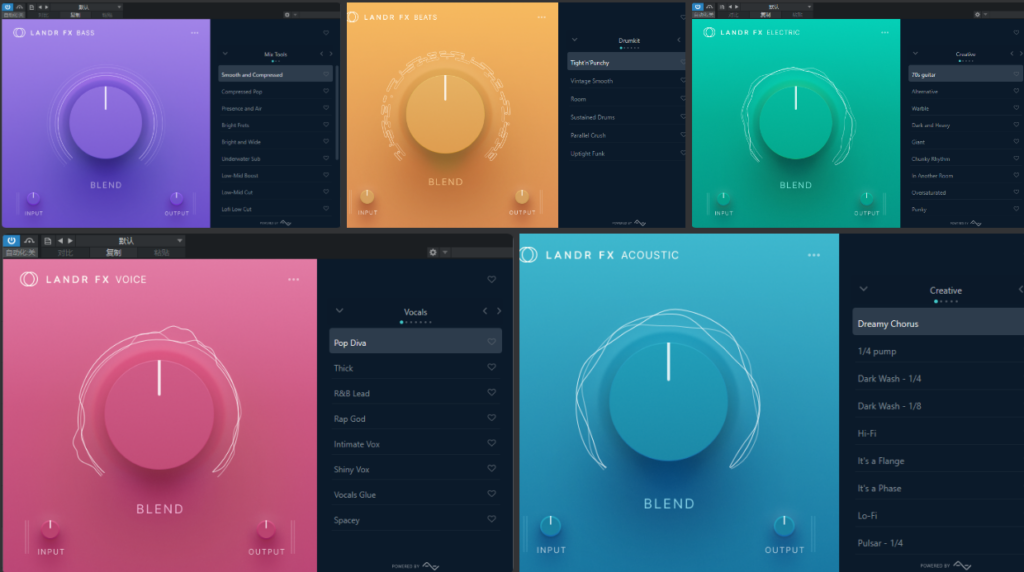The height and width of the screenshot is (572, 1024).
Task: Open the Voice window settings gear
Action: pyautogui.click(x=432, y=252)
